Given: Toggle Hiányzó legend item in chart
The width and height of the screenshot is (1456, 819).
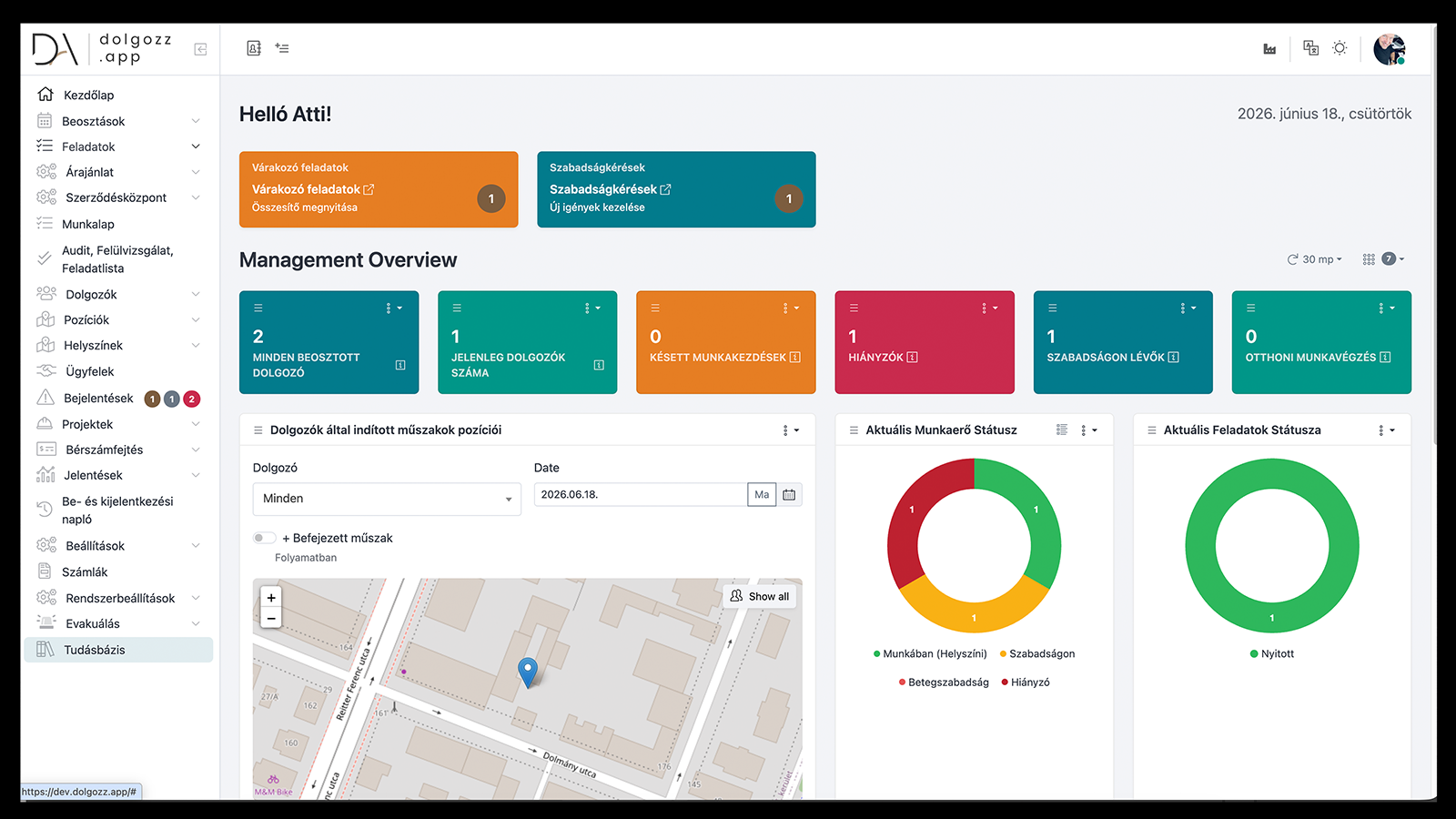Looking at the screenshot, I should click(x=1026, y=682).
